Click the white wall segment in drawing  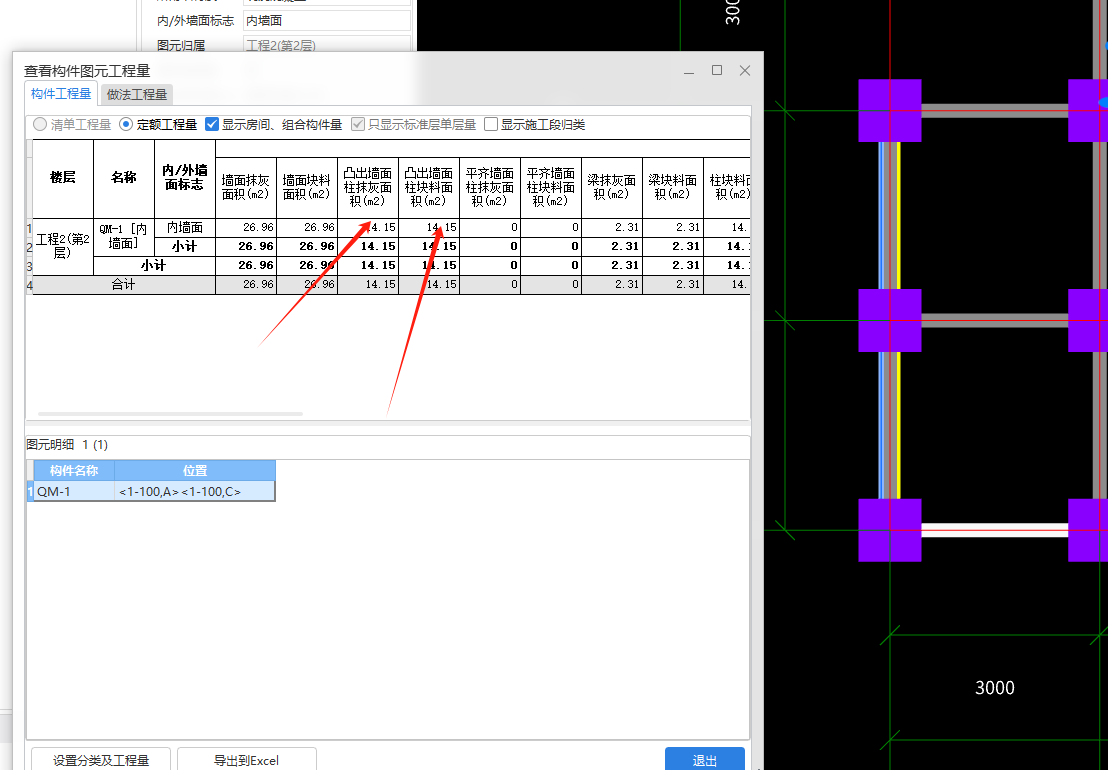[x=994, y=531]
